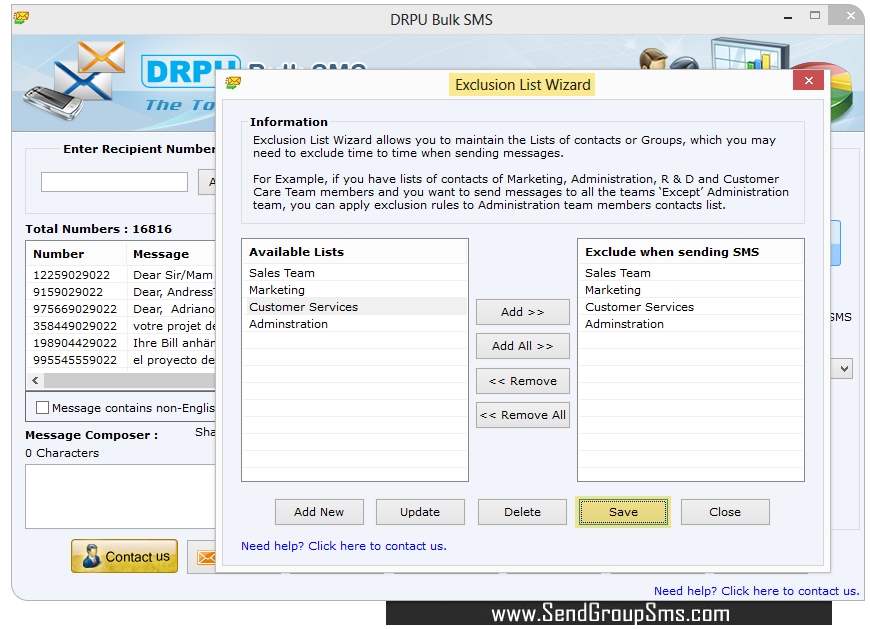Click the Close button in wizard
This screenshot has width=870, height=629.
[725, 512]
